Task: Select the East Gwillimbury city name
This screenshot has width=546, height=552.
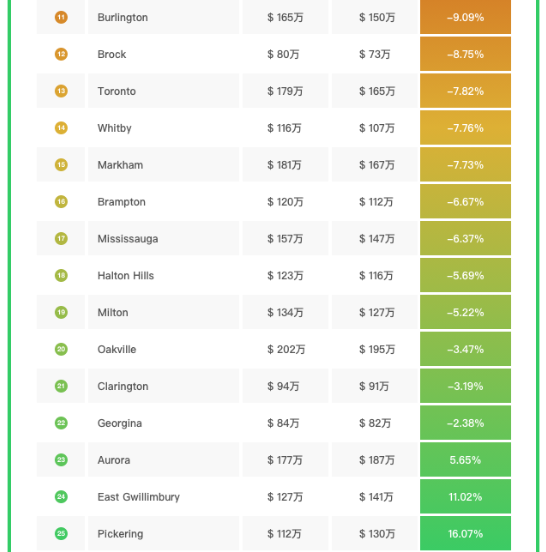Action: click(139, 497)
